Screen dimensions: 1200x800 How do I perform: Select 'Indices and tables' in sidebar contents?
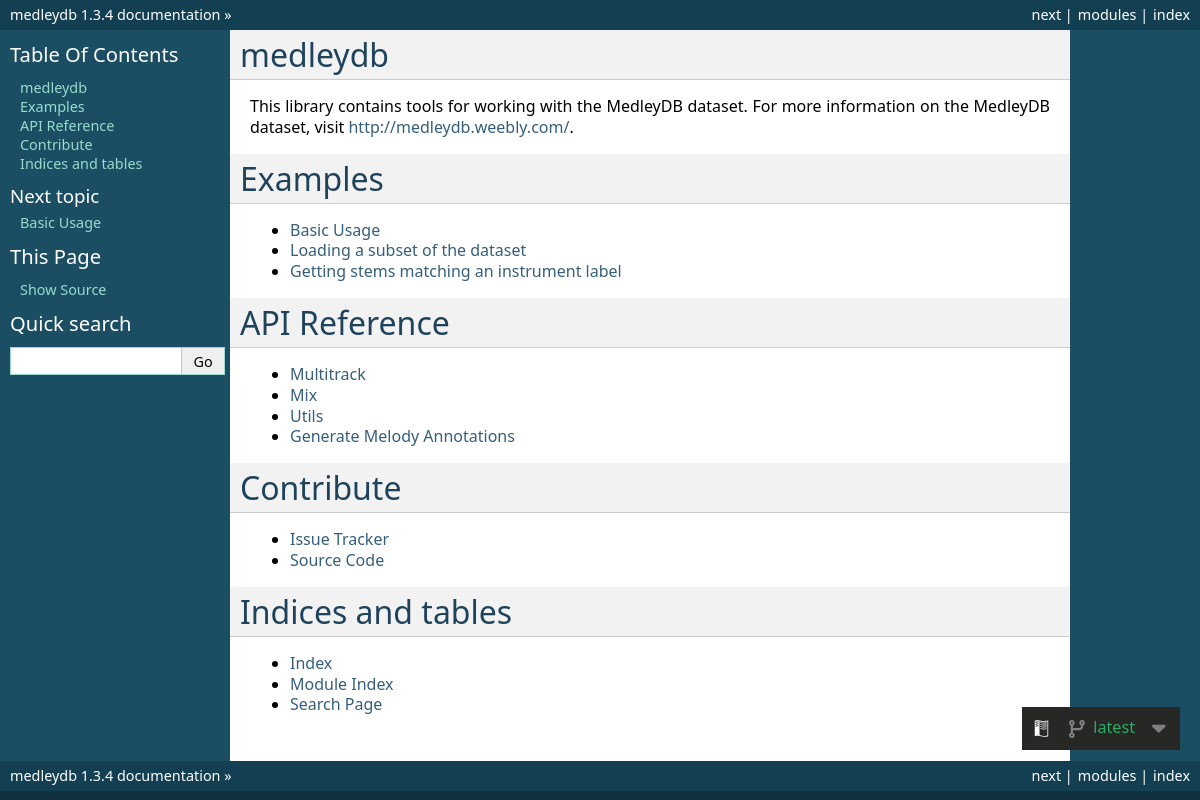pyautogui.click(x=81, y=164)
